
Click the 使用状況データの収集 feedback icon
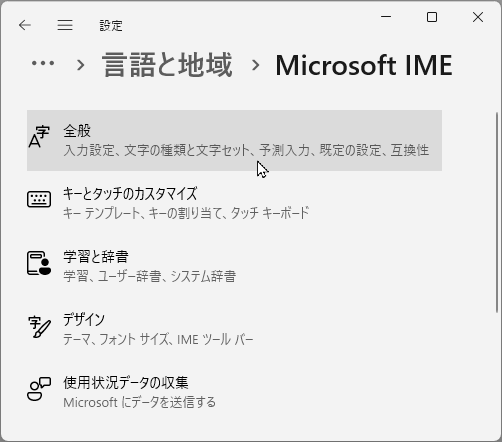pyautogui.click(x=39, y=389)
